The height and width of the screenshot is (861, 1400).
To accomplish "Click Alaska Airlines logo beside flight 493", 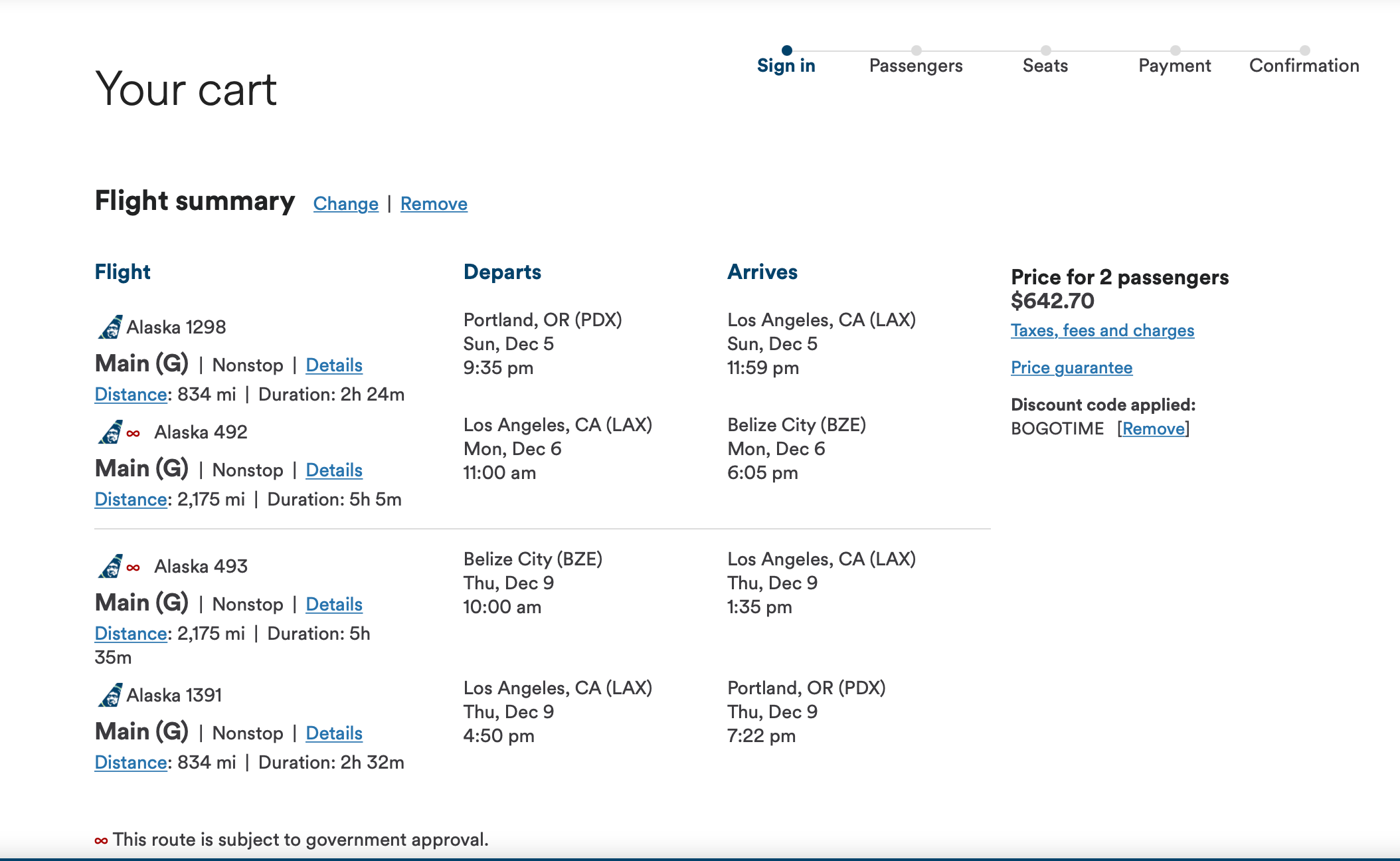I will pyautogui.click(x=110, y=566).
